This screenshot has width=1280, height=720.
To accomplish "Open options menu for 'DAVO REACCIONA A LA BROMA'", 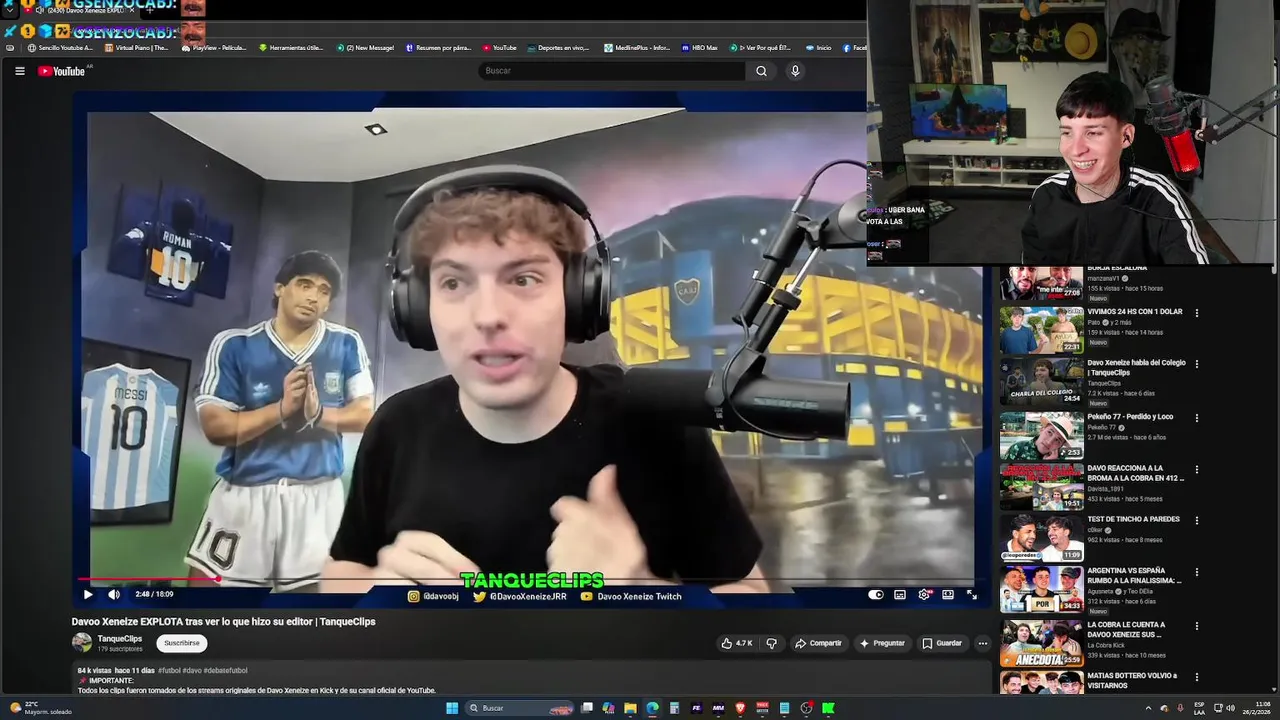I will tap(1197, 470).
